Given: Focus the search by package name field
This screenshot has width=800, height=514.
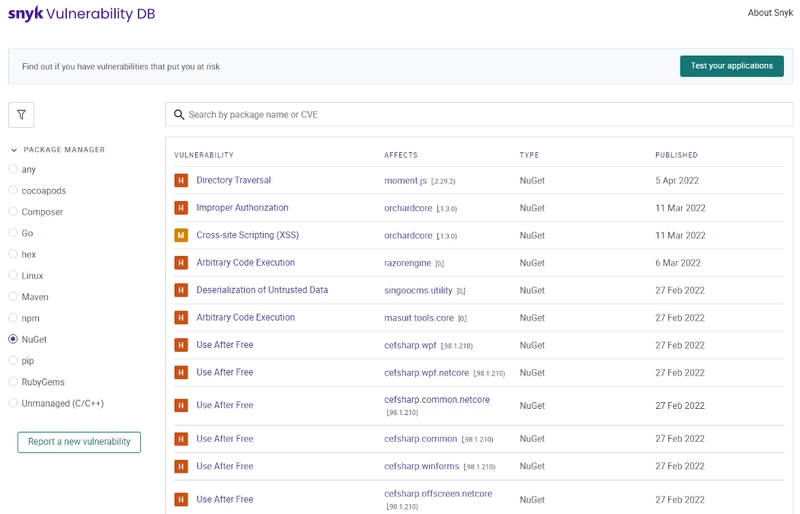Looking at the screenshot, I should 479,115.
